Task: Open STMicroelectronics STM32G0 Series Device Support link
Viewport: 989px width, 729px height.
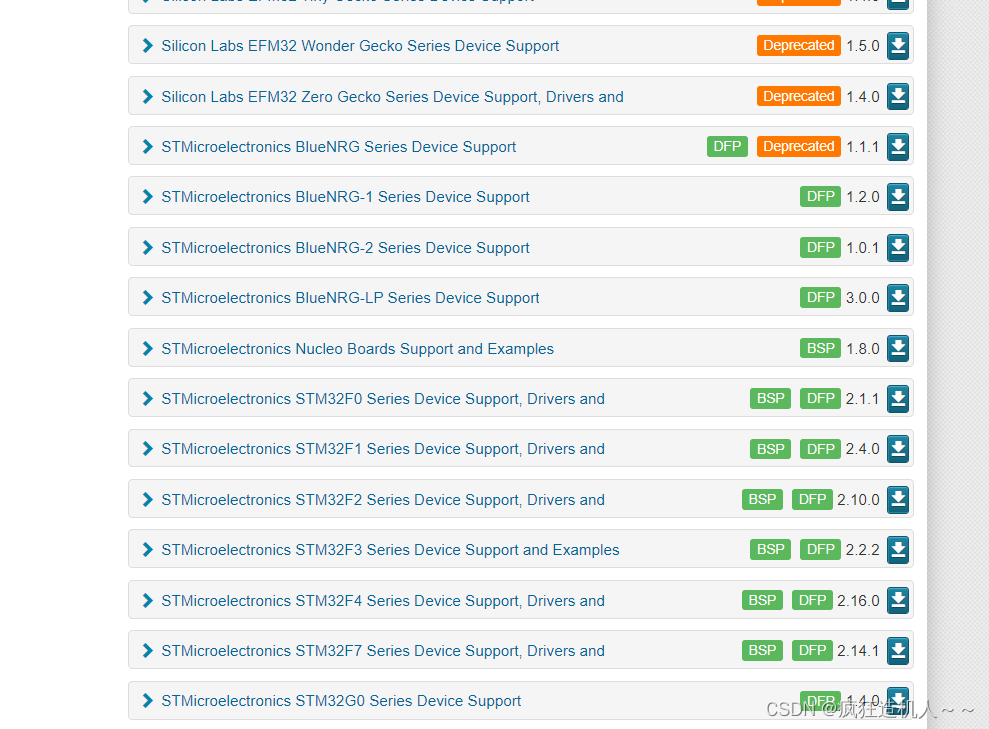Action: (x=341, y=701)
